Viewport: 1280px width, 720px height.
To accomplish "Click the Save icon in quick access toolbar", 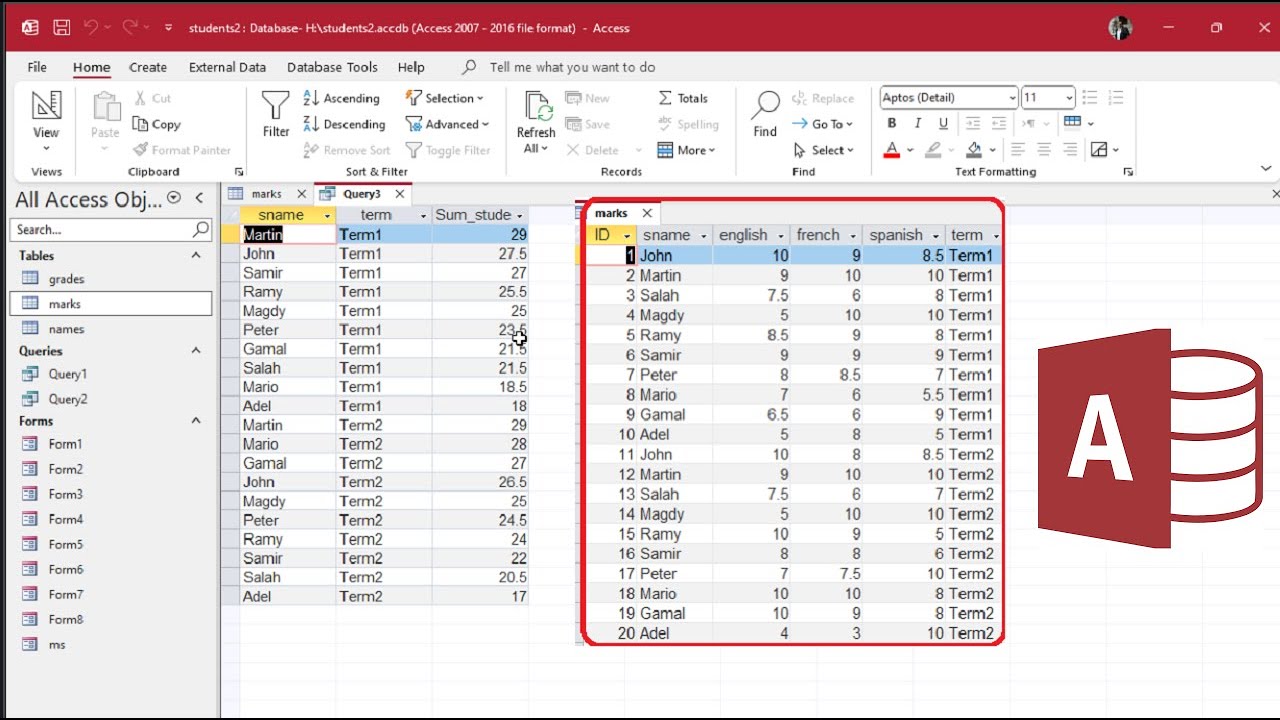I will pyautogui.click(x=62, y=28).
